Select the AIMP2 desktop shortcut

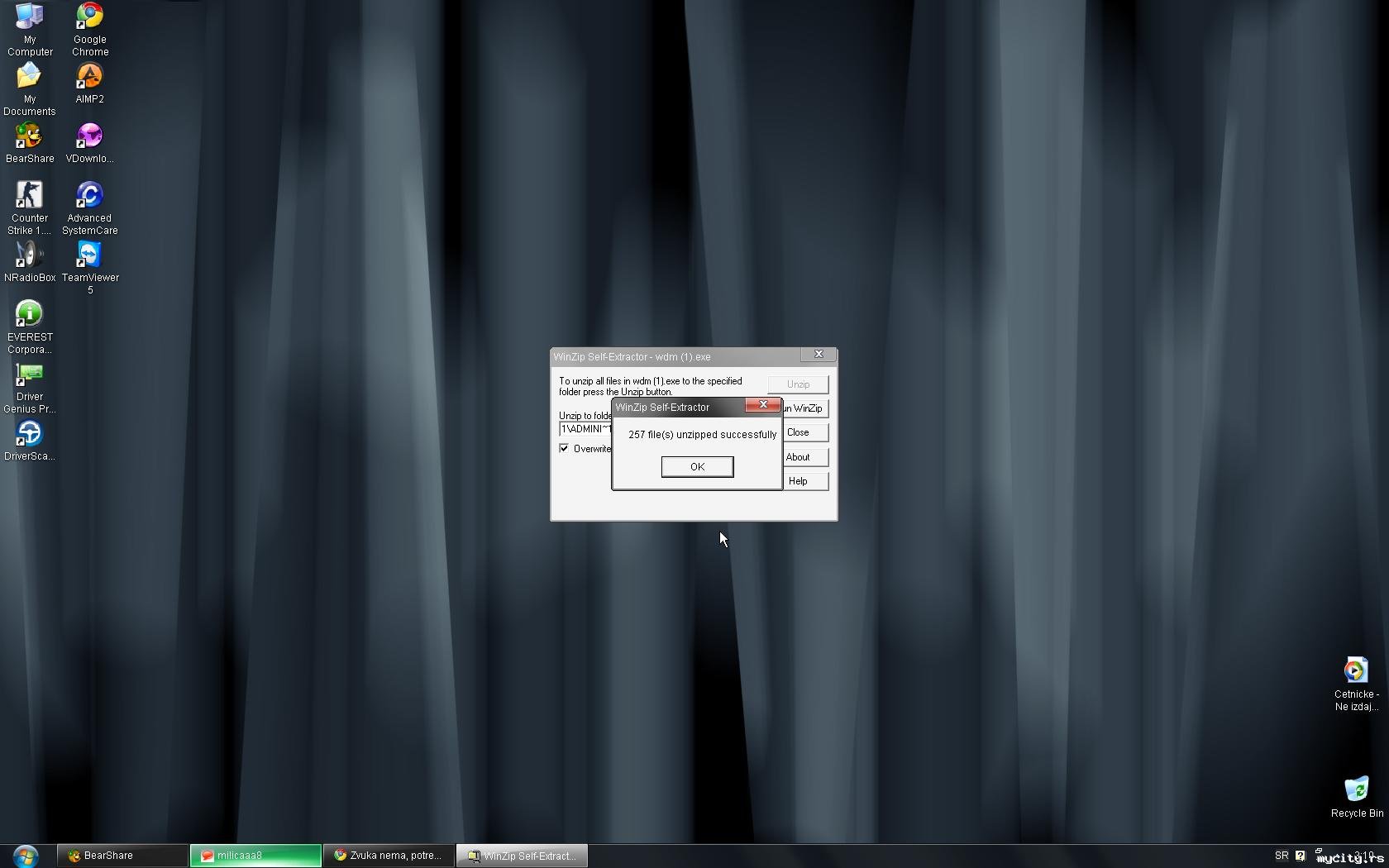[90, 83]
